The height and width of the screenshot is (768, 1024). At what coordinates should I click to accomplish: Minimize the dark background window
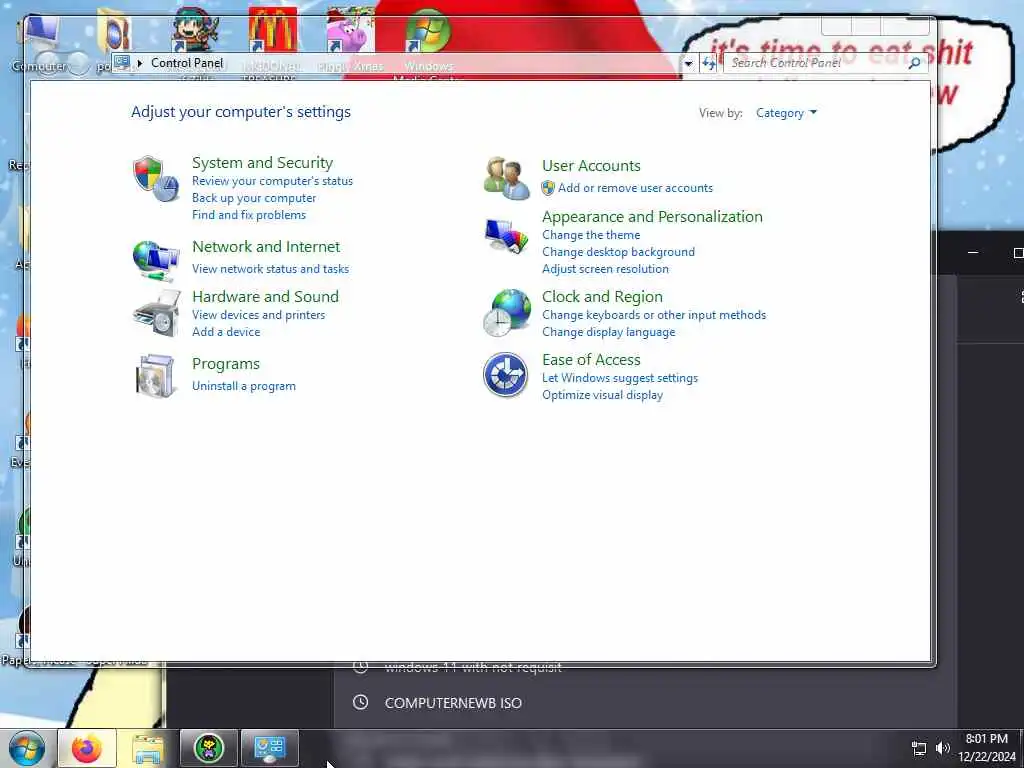[x=973, y=253]
